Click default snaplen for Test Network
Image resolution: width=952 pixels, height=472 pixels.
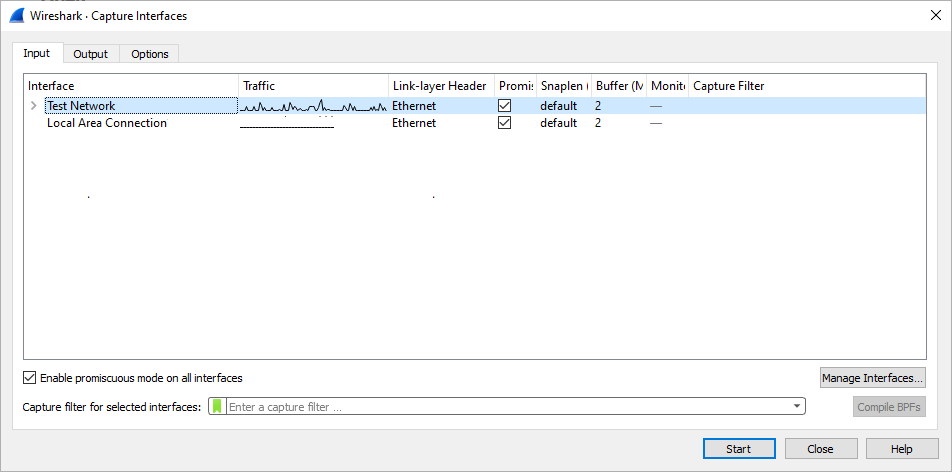pos(559,106)
